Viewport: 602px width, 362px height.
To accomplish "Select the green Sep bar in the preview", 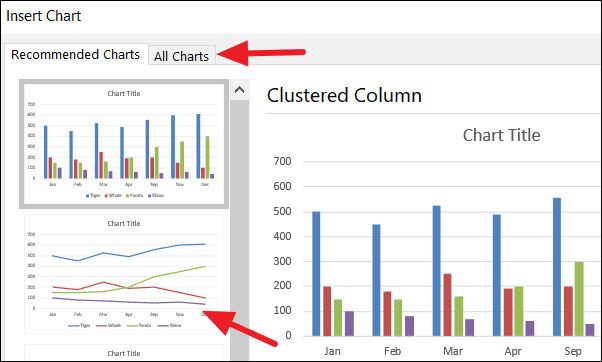I will click(579, 299).
